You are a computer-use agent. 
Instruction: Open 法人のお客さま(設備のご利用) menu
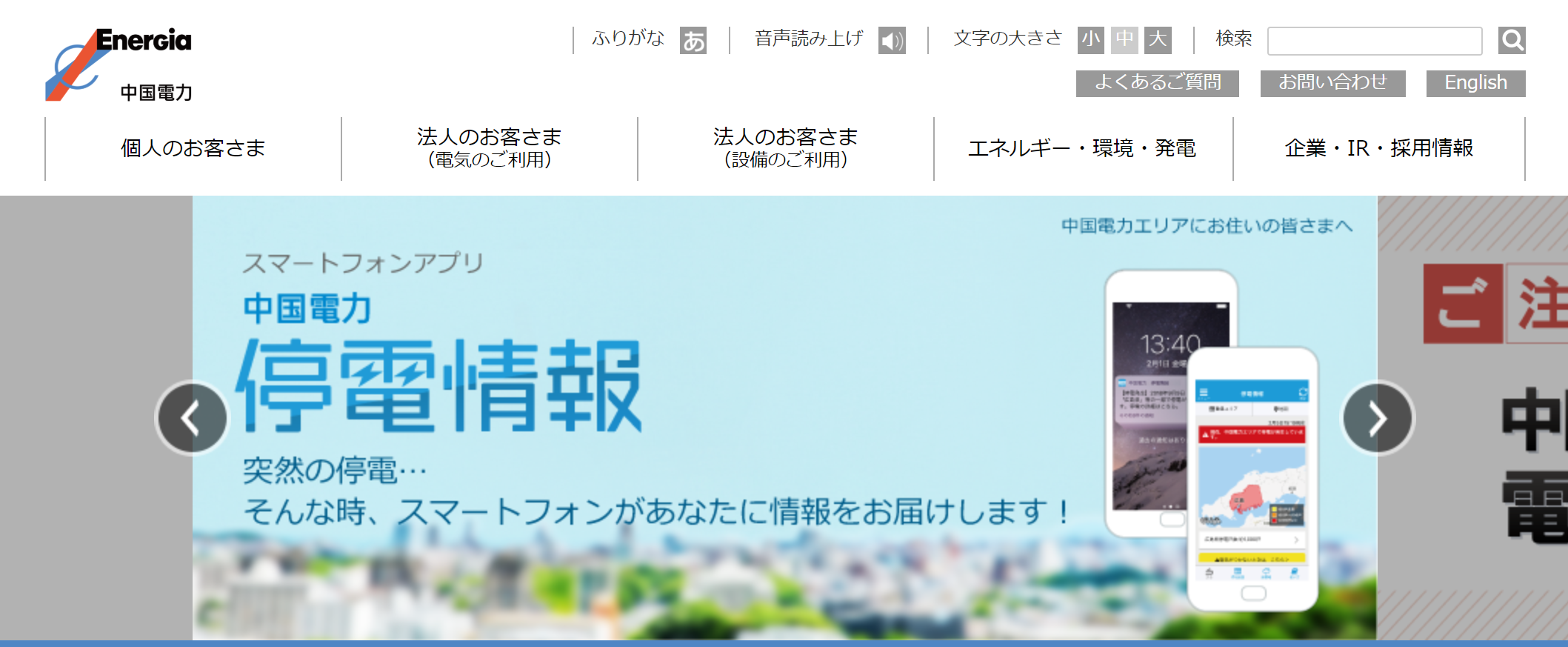(x=786, y=148)
